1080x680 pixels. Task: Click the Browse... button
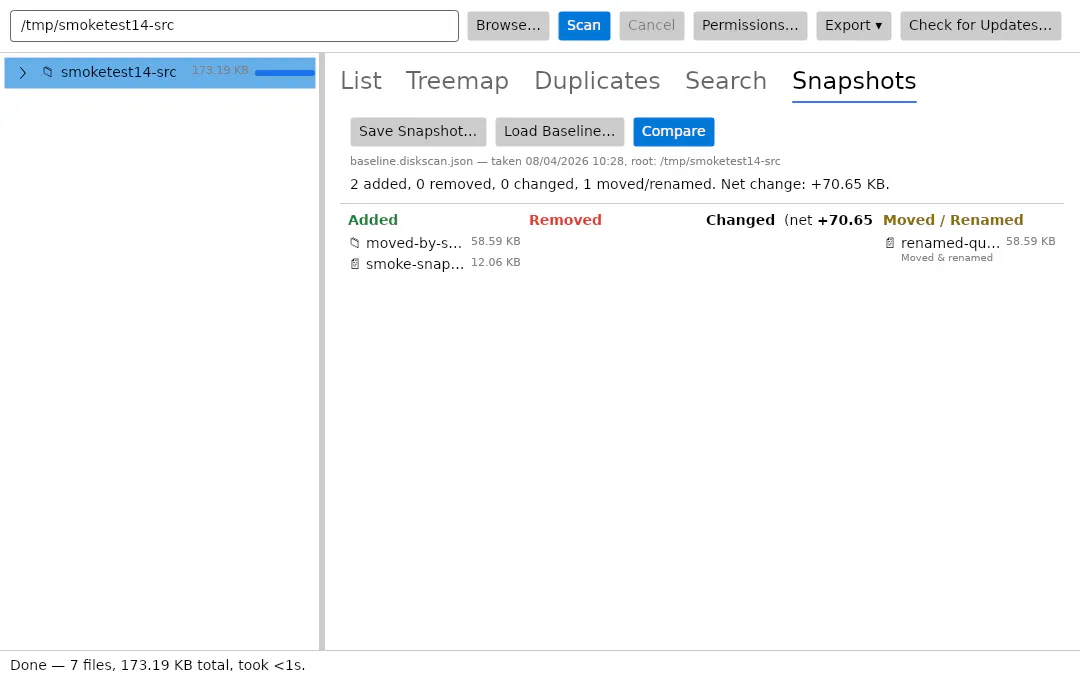[508, 25]
